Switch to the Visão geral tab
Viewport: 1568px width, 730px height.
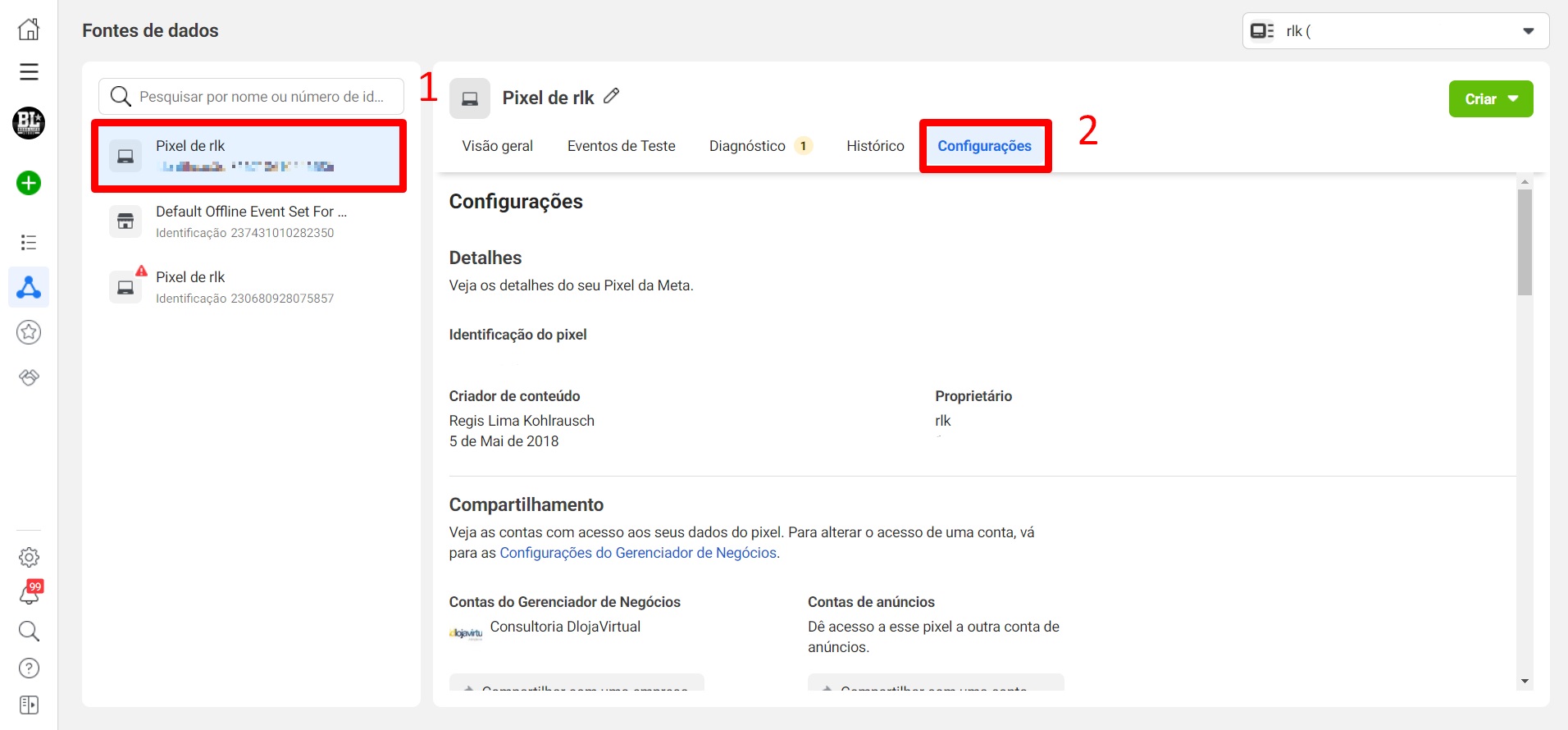497,146
